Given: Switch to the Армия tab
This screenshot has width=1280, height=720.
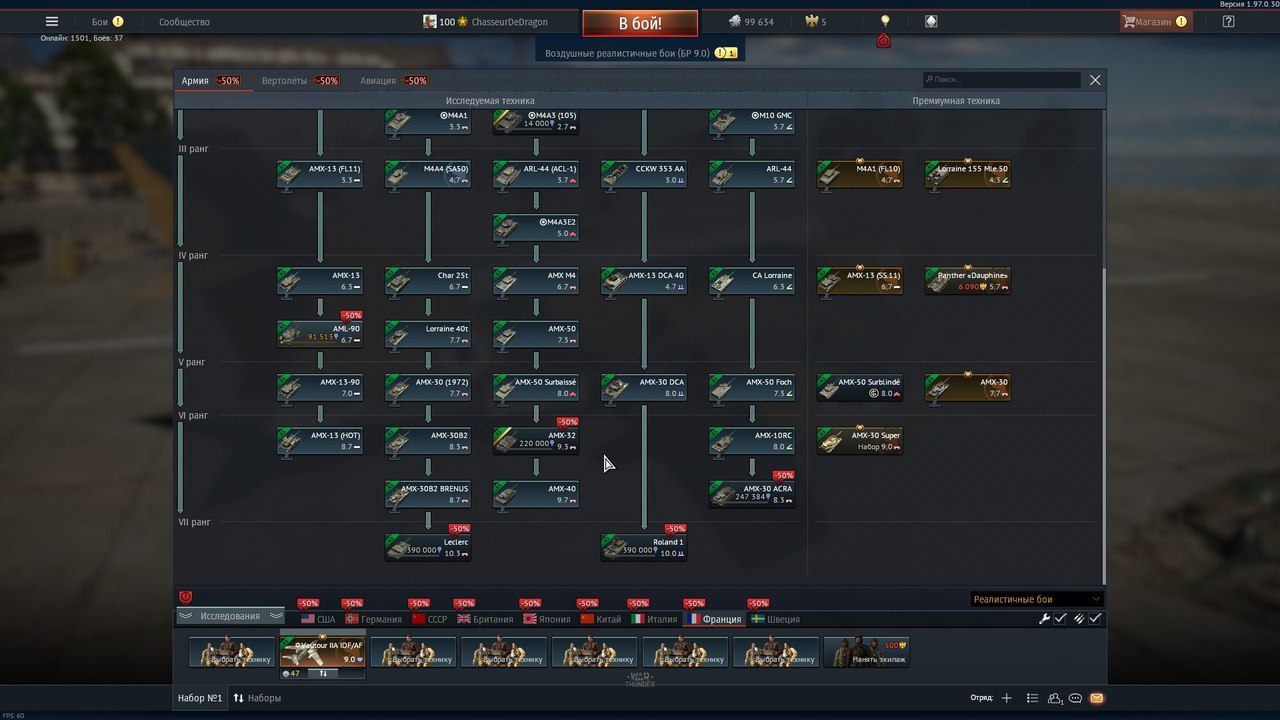Looking at the screenshot, I should pos(211,80).
